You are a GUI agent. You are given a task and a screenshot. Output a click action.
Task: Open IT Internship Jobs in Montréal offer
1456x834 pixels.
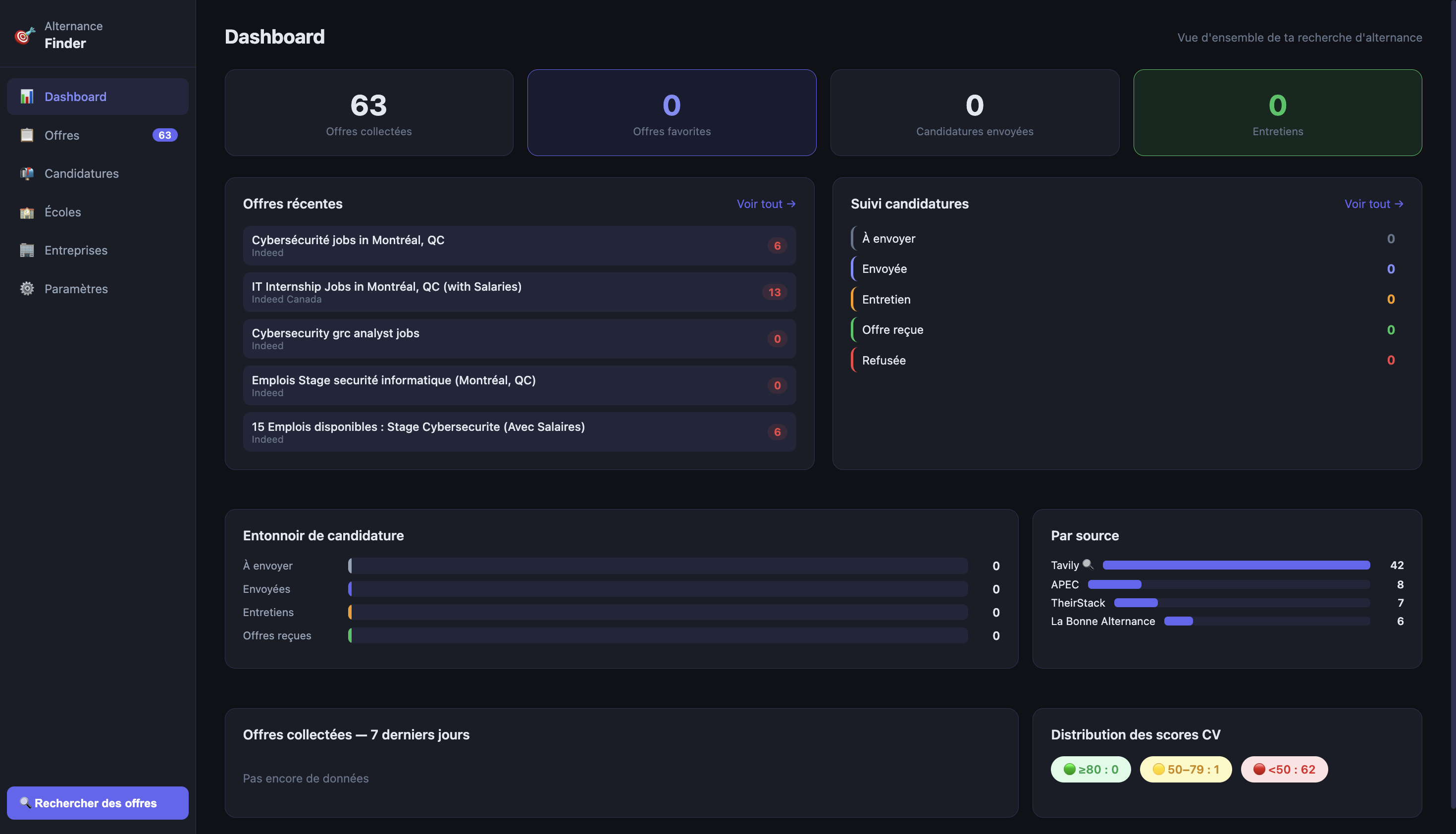pyautogui.click(x=520, y=292)
